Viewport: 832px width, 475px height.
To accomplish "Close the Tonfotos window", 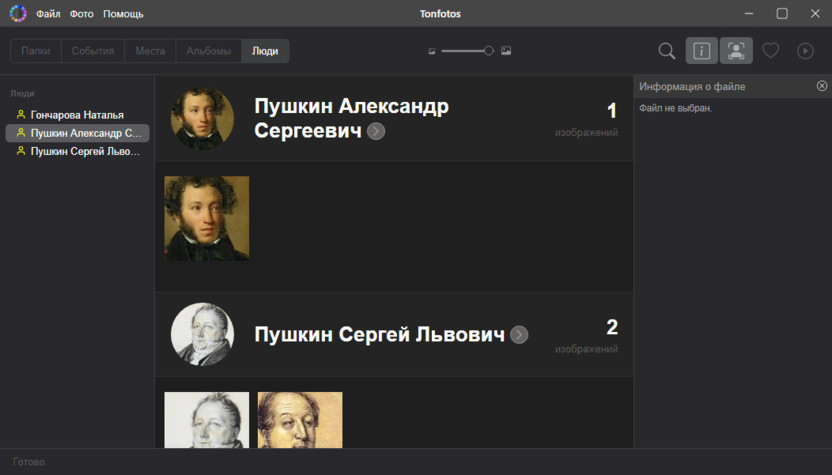I will click(x=816, y=13).
